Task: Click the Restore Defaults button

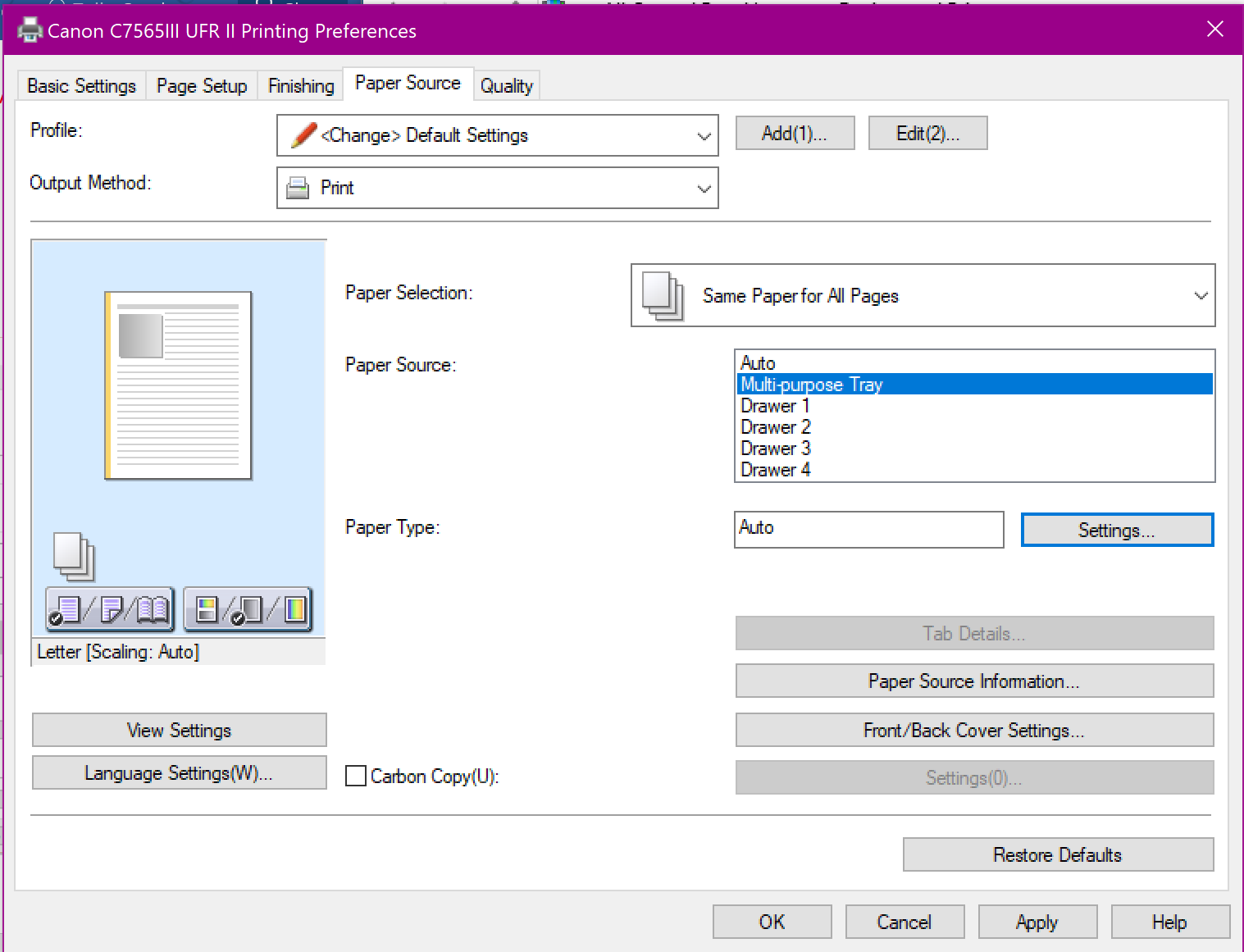Action: (x=1058, y=854)
